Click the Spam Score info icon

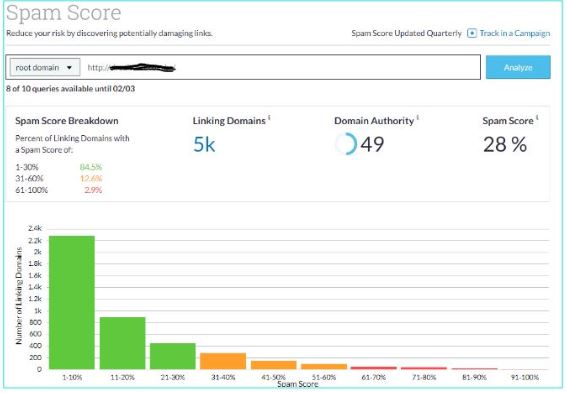coord(537,117)
